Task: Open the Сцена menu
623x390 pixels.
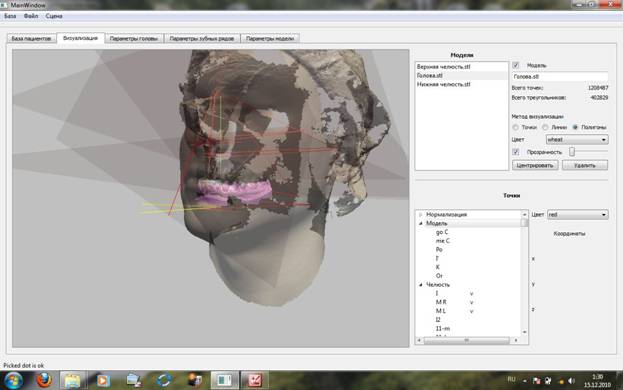Action: (54, 16)
